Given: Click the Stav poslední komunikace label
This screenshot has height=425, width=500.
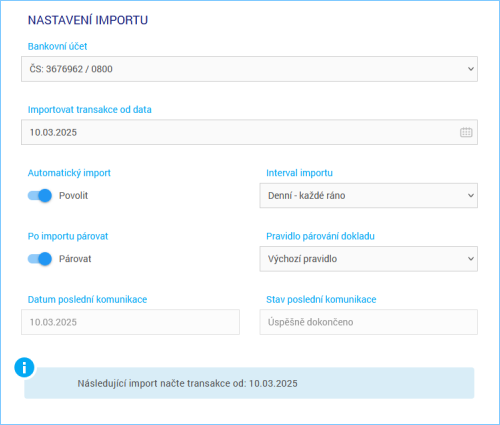Looking at the screenshot, I should pyautogui.click(x=321, y=300).
